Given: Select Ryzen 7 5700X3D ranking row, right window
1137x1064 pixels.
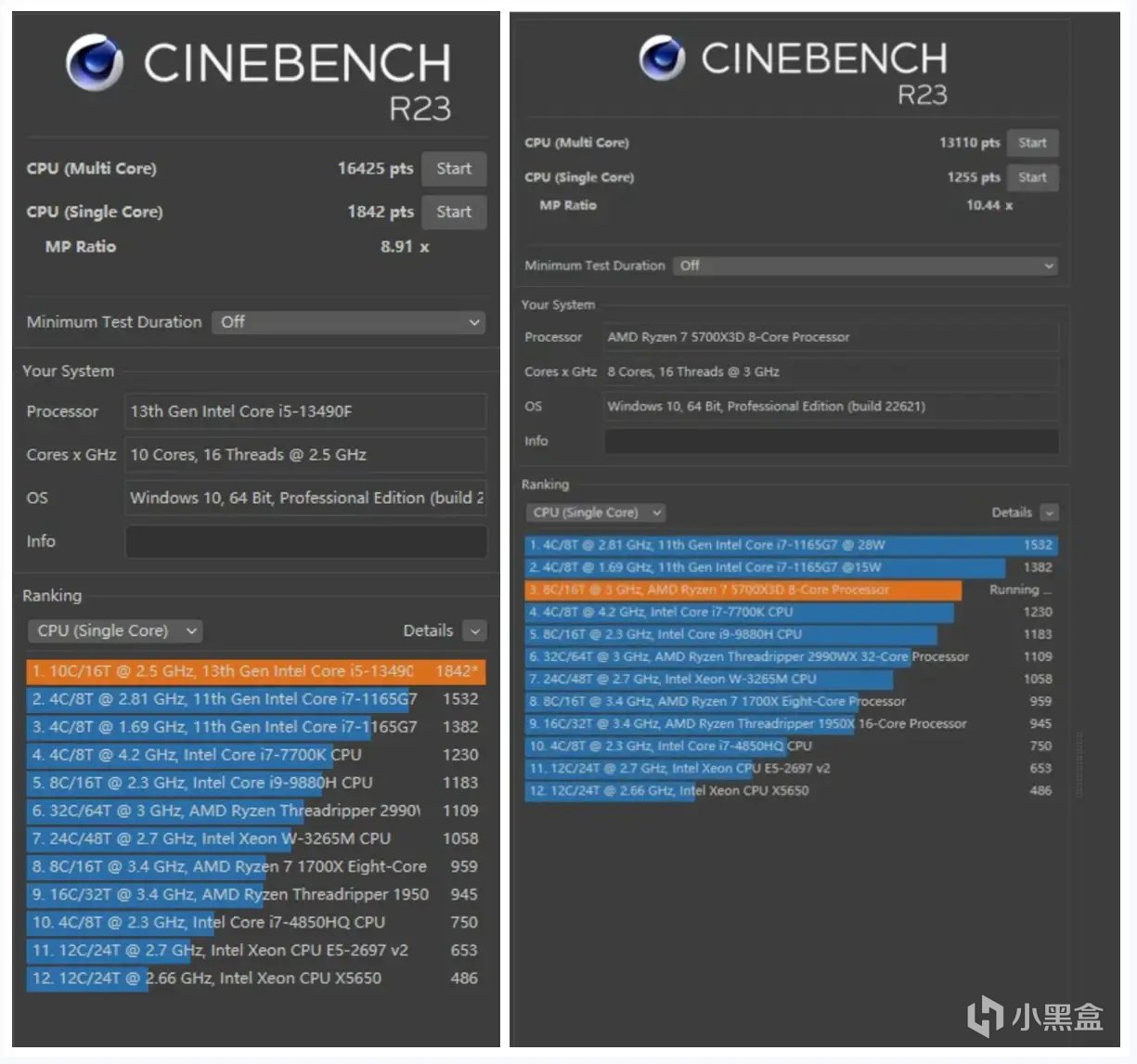Looking at the screenshot, I should (x=791, y=590).
